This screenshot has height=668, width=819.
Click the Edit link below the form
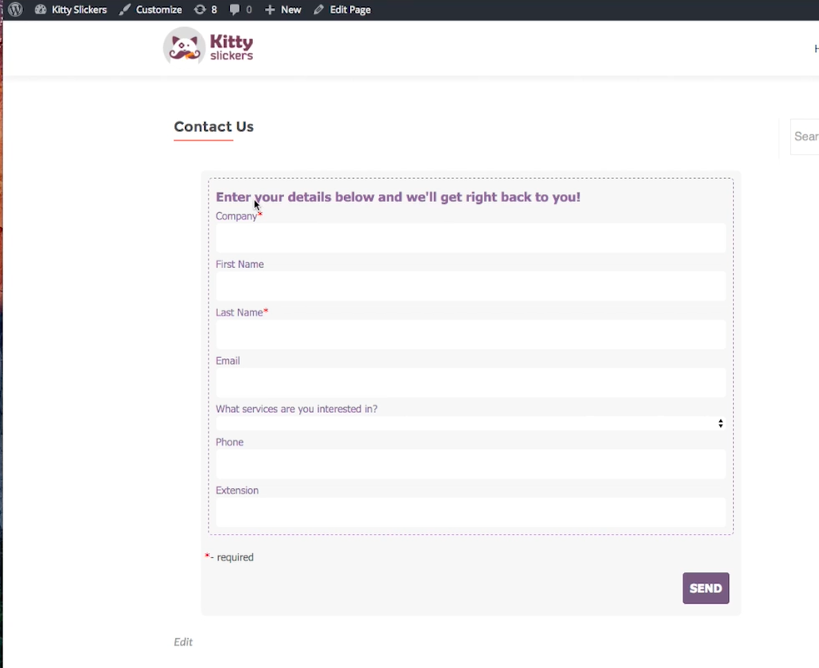183,642
